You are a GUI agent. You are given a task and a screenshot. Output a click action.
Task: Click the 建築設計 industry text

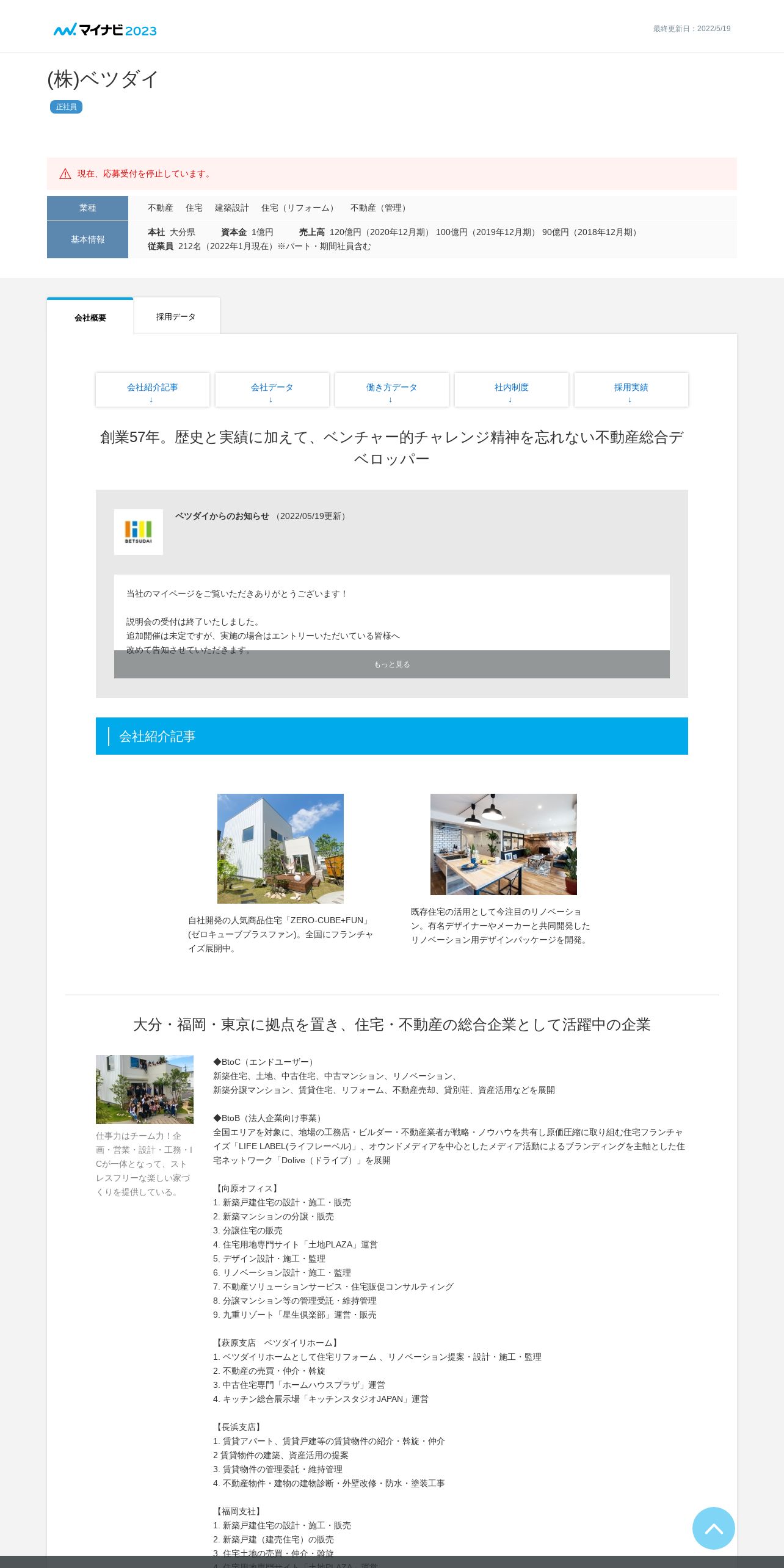(x=232, y=208)
